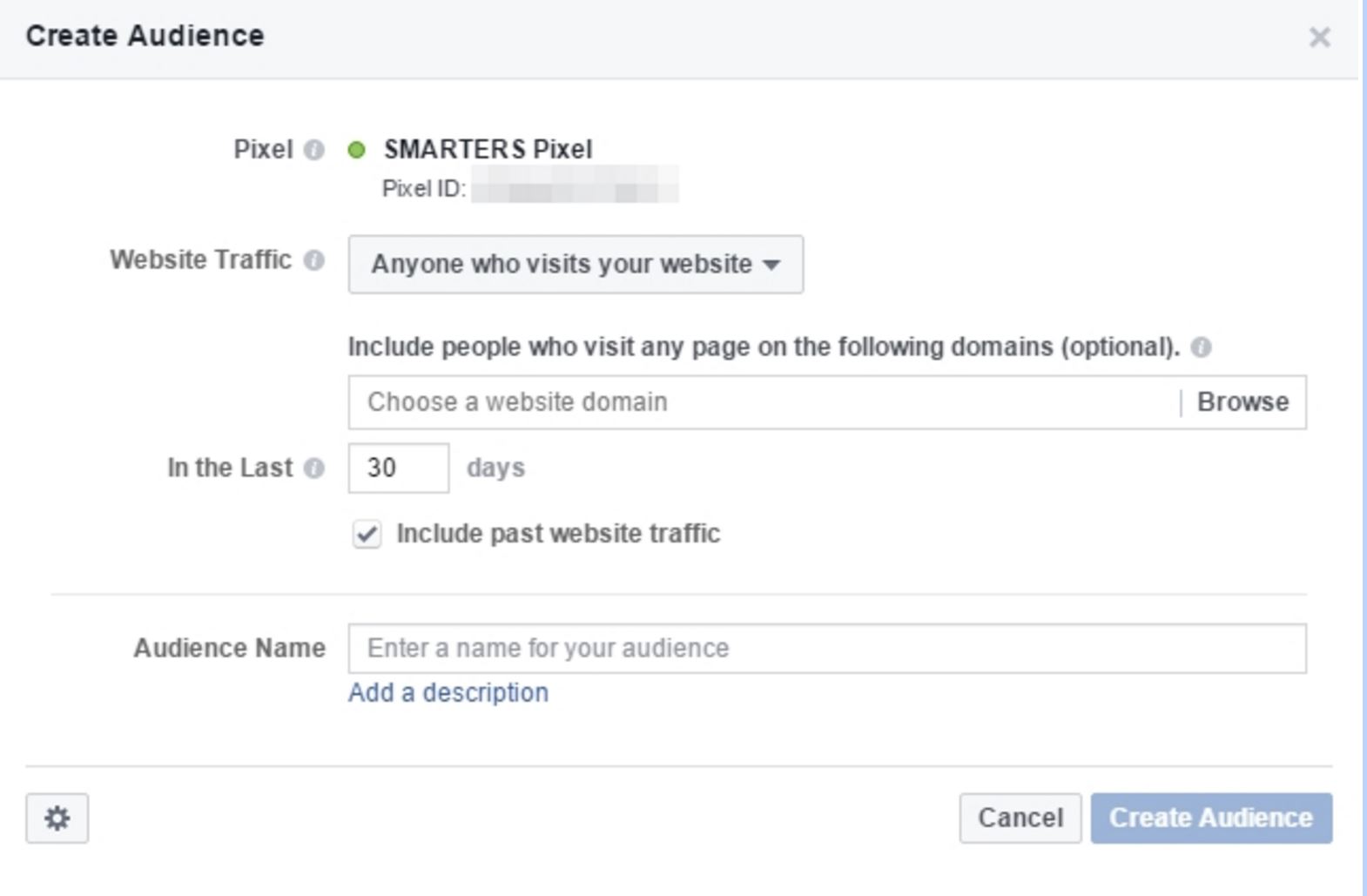Show info tooltip for In the Last
The image size is (1367, 896).
point(313,468)
